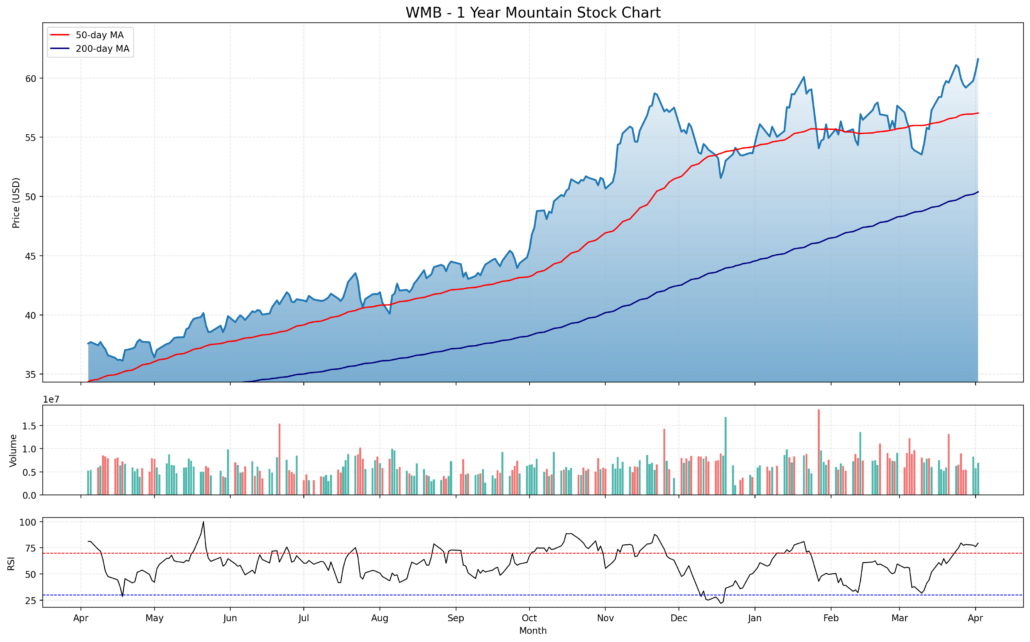Click the 40 tick on the Price axis
Screen dimensions: 1030x642
[30, 315]
